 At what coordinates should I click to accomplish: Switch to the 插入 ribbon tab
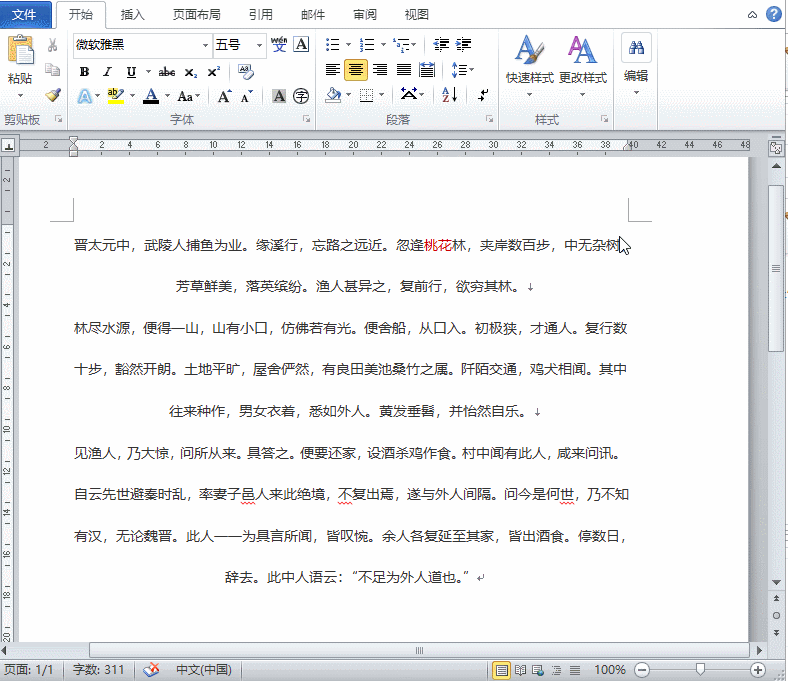(132, 15)
